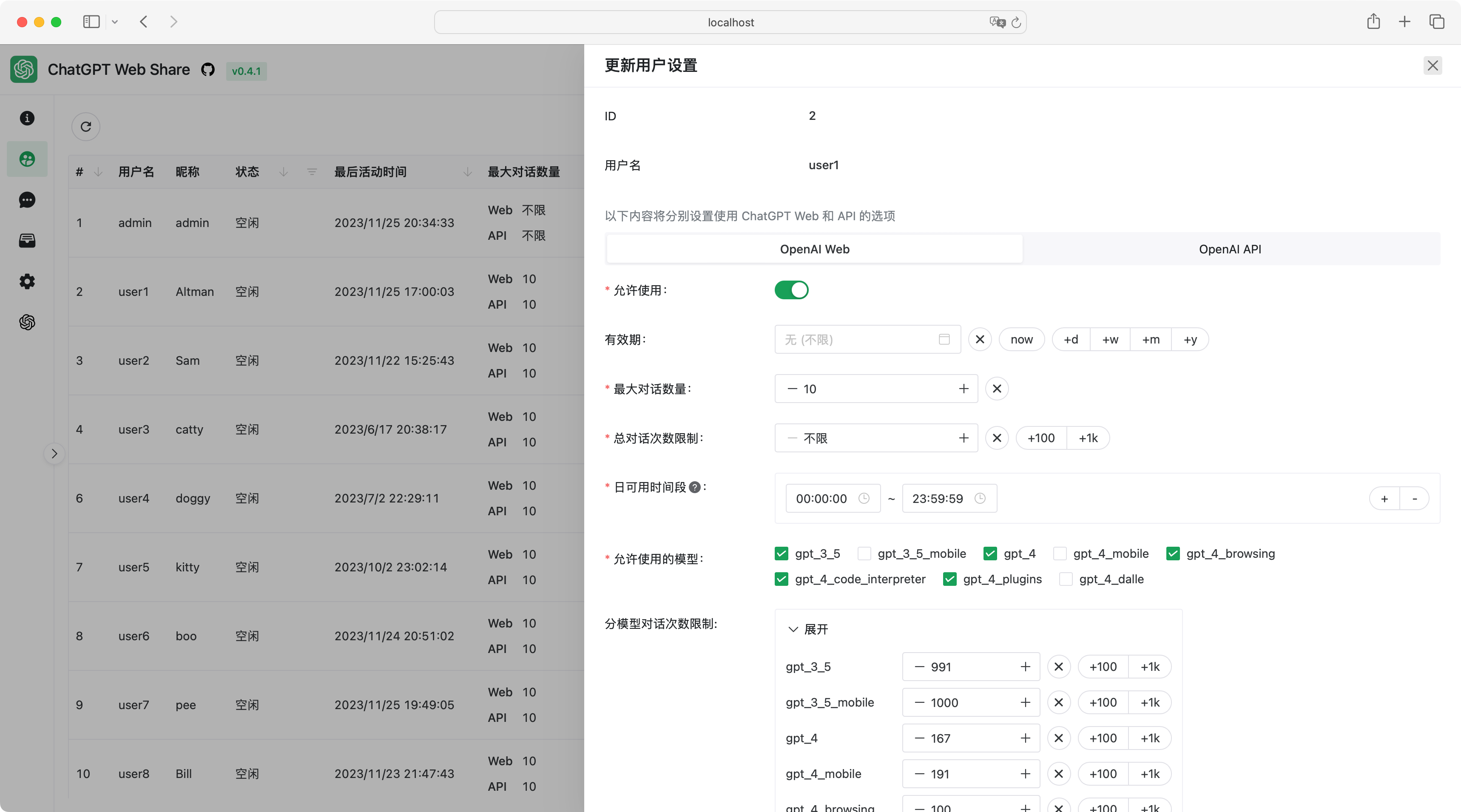Open the Safari share button
1461x812 pixels.
[1373, 22]
